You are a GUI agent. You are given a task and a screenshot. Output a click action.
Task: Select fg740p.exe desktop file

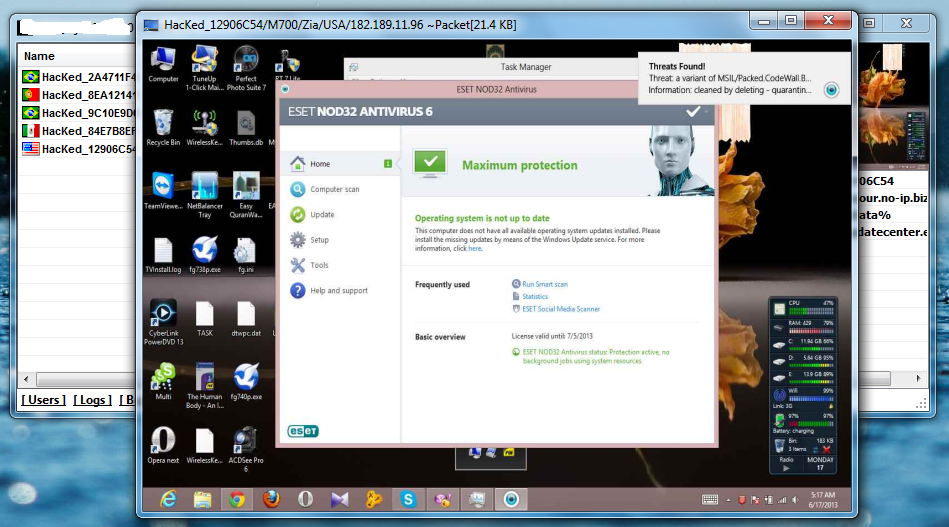click(x=246, y=382)
